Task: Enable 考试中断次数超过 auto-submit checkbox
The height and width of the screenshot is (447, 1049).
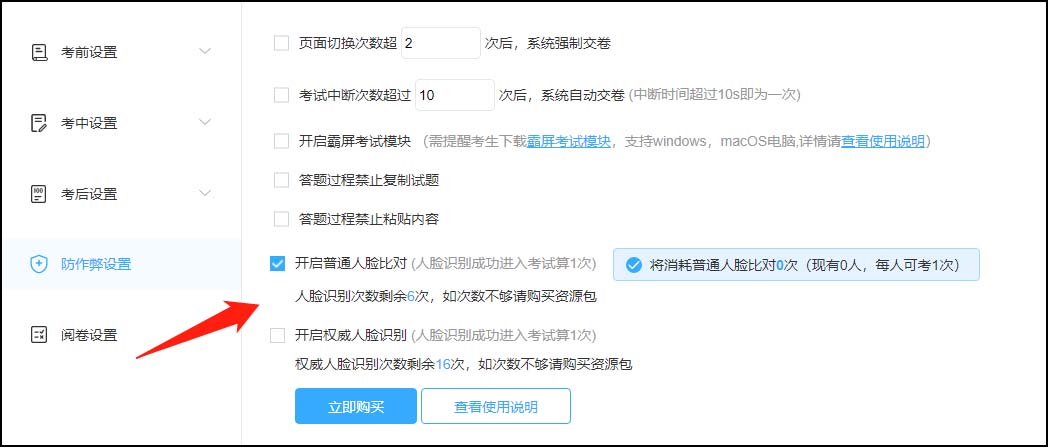Action: (x=281, y=95)
